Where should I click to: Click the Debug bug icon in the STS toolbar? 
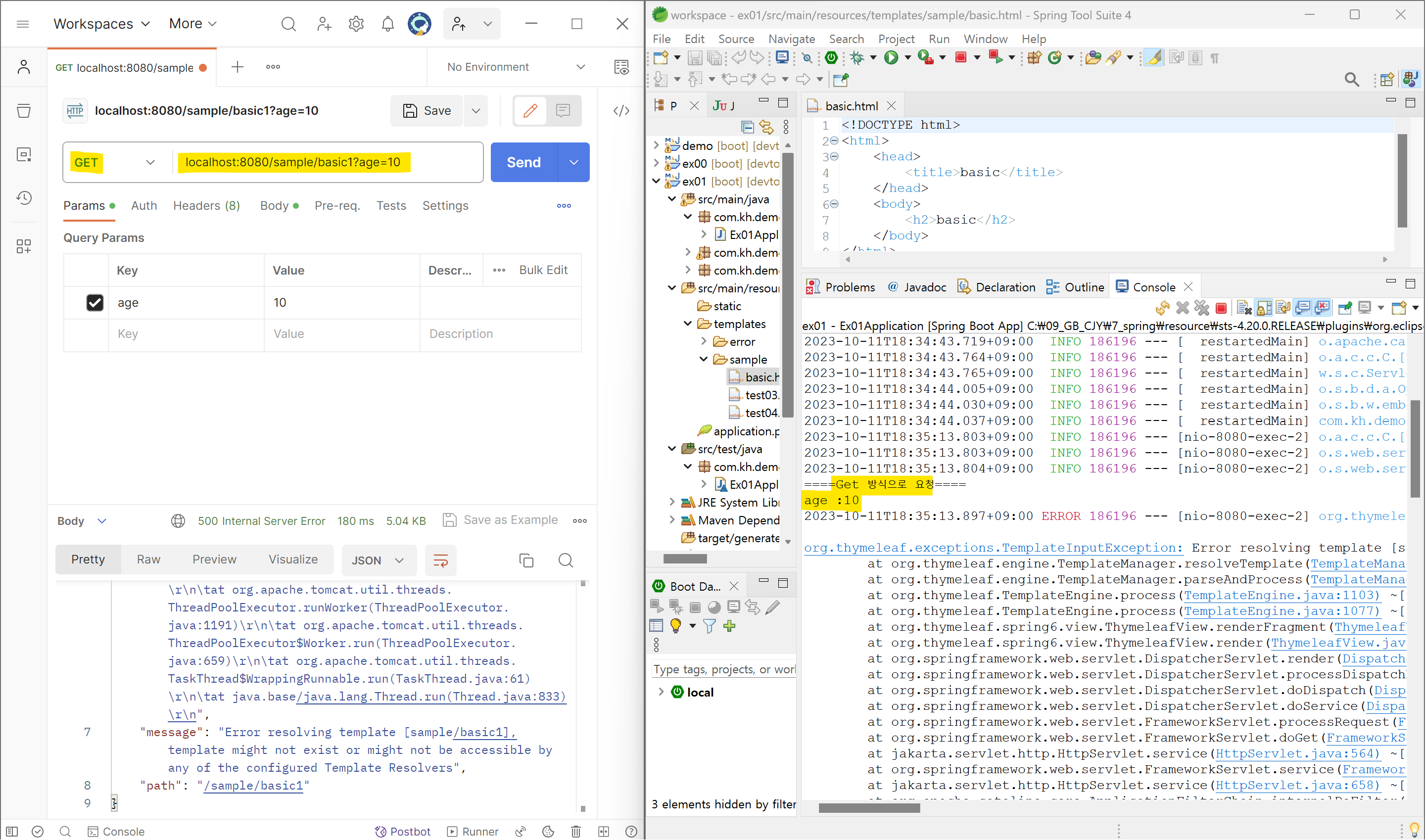tap(857, 58)
